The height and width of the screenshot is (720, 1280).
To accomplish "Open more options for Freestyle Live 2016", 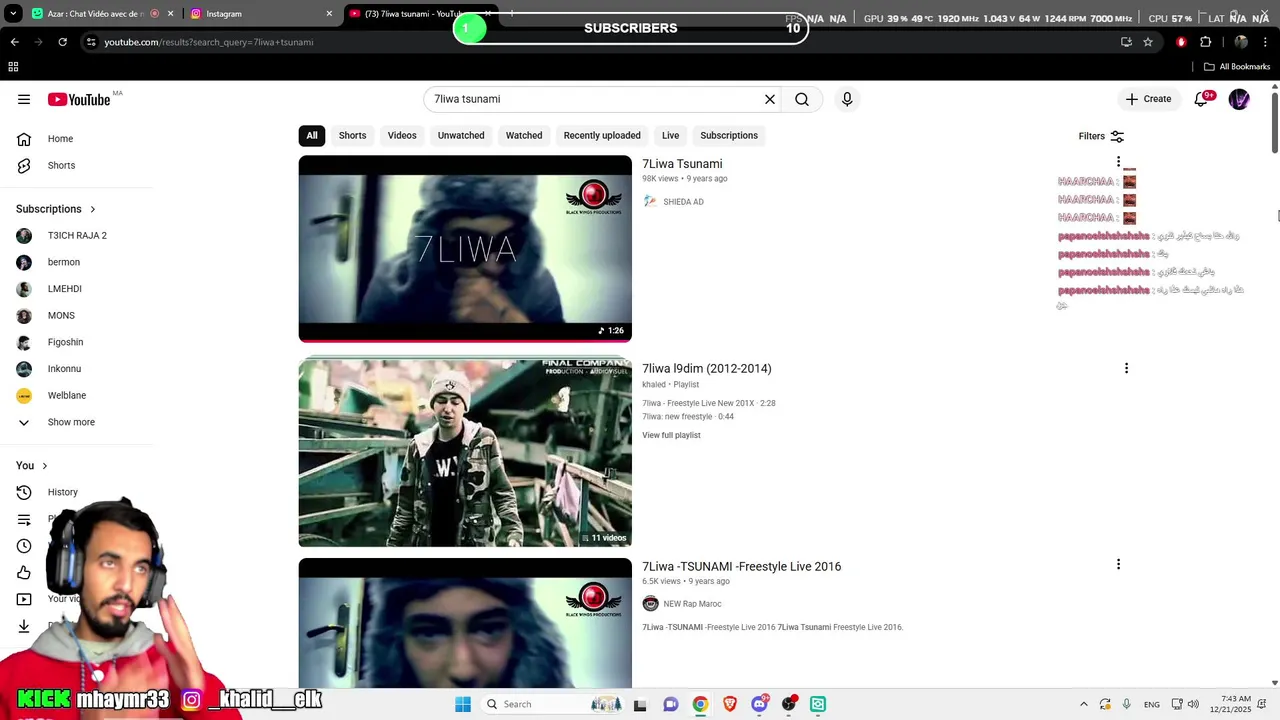I will click(x=1118, y=564).
